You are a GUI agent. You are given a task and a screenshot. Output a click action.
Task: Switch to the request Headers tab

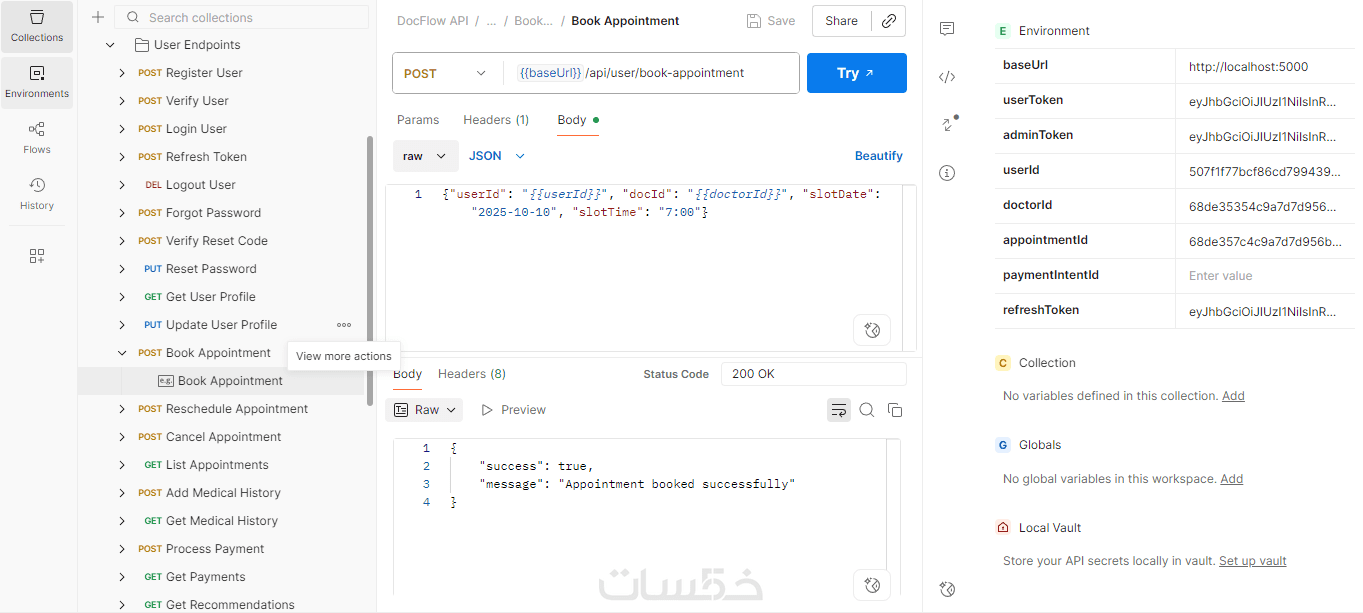coord(495,120)
